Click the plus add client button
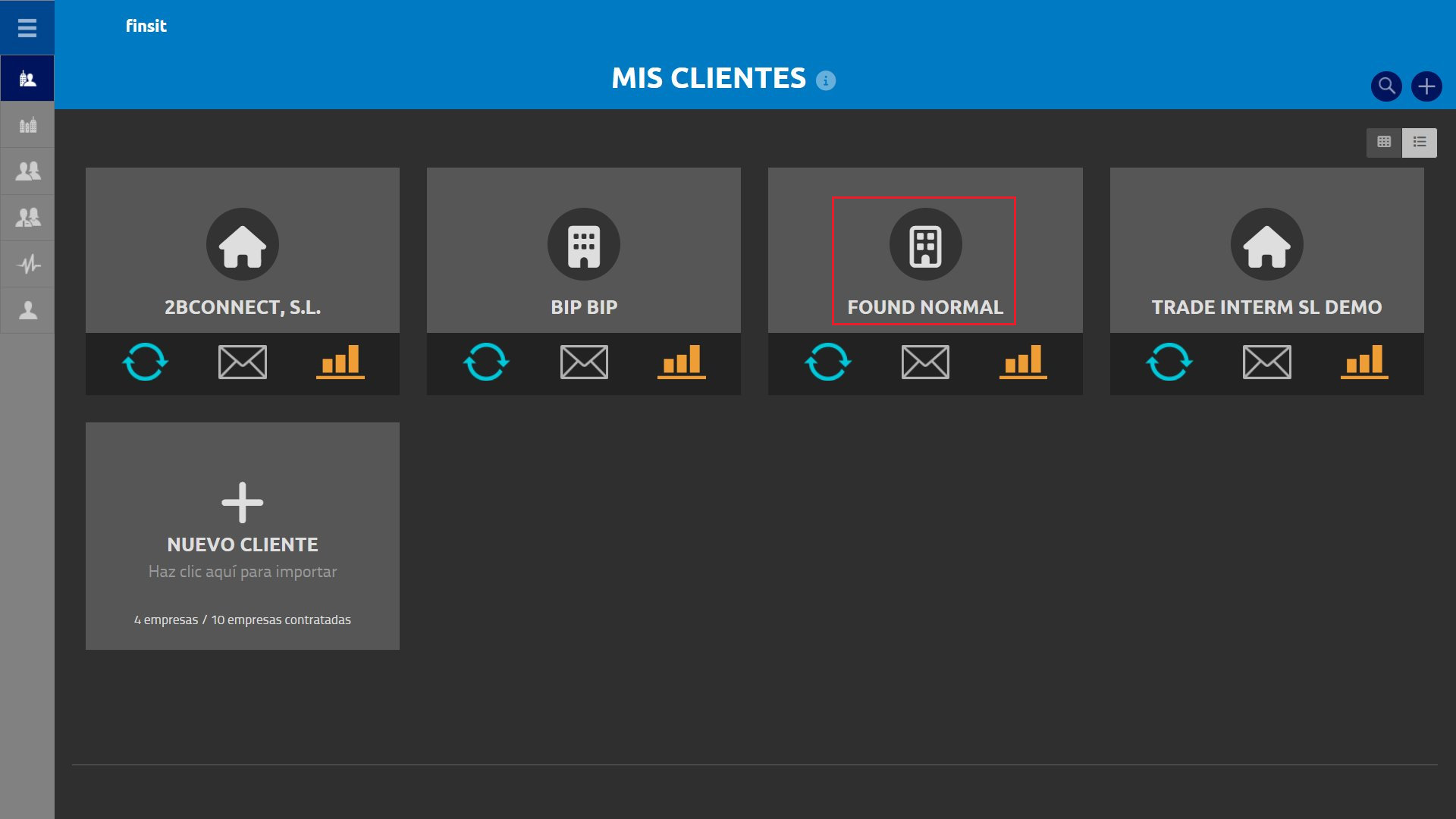This screenshot has width=1456, height=819. [x=1426, y=86]
